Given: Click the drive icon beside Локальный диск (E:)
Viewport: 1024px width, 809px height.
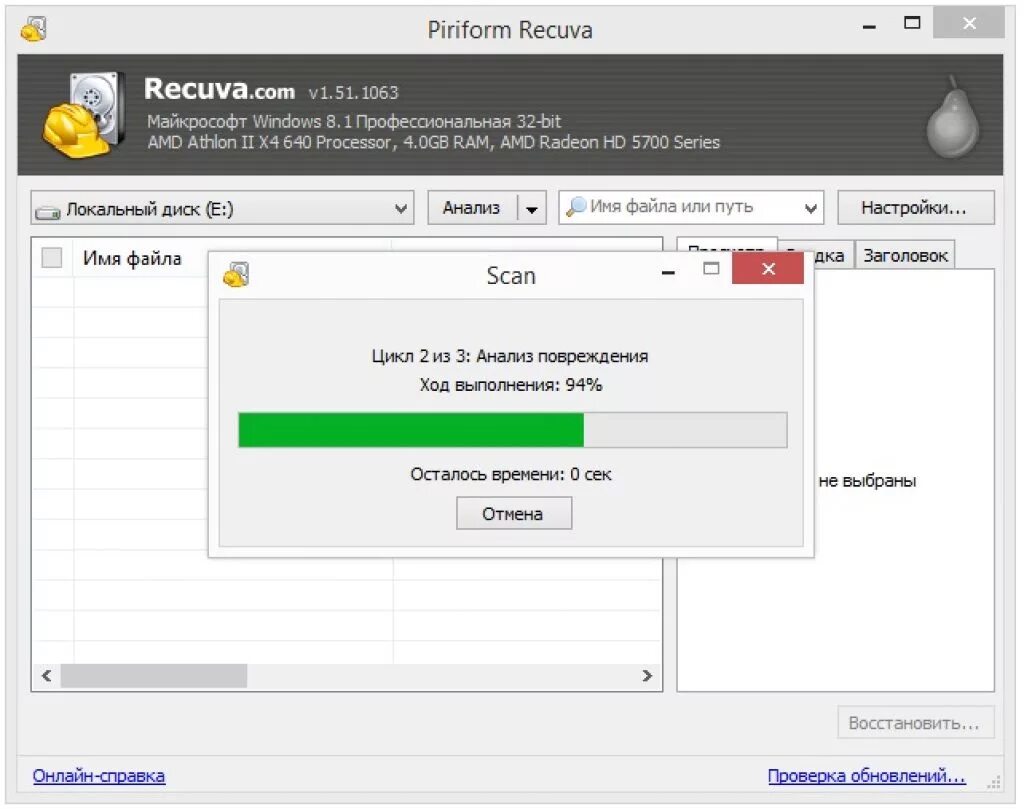Looking at the screenshot, I should pos(48,212).
